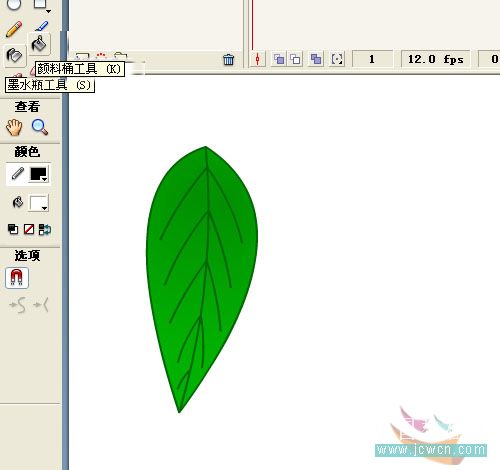
Task: Click the Black and White colors button
Action: [x=13, y=229]
